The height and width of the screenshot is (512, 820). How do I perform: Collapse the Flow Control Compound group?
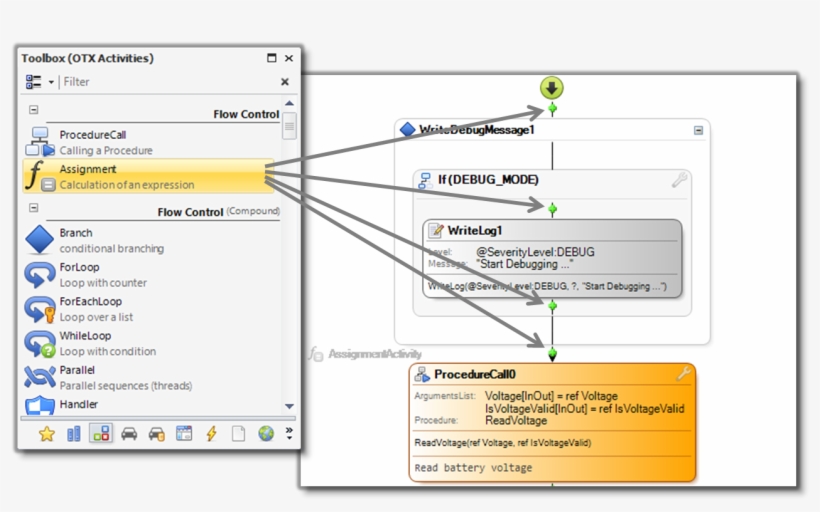click(x=33, y=208)
